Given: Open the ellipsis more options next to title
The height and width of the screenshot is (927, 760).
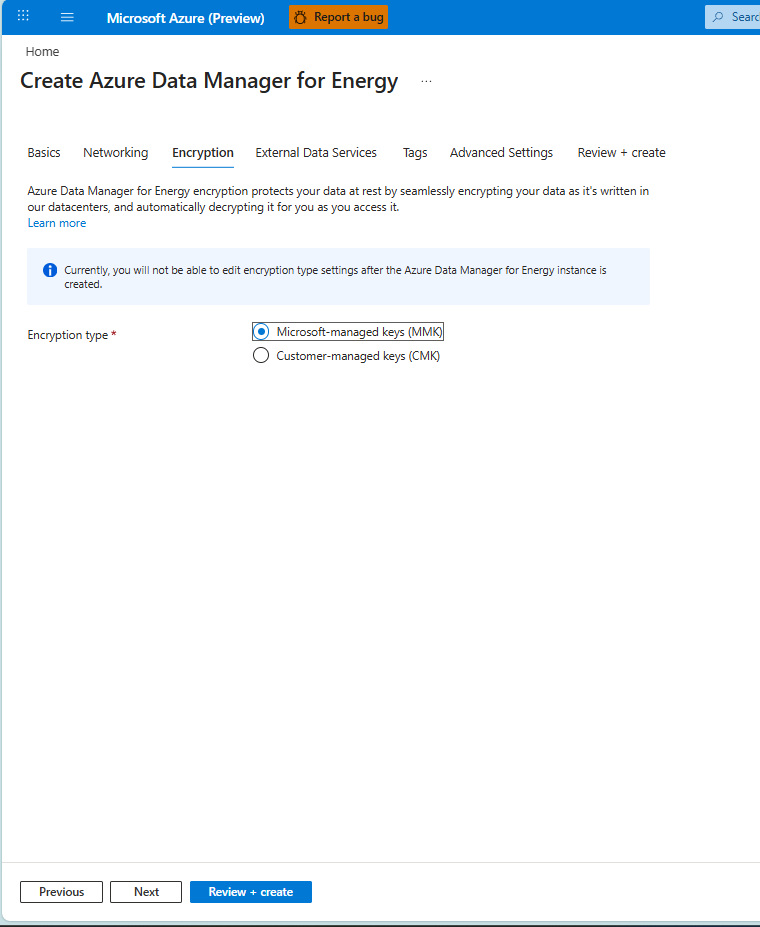Looking at the screenshot, I should (426, 81).
